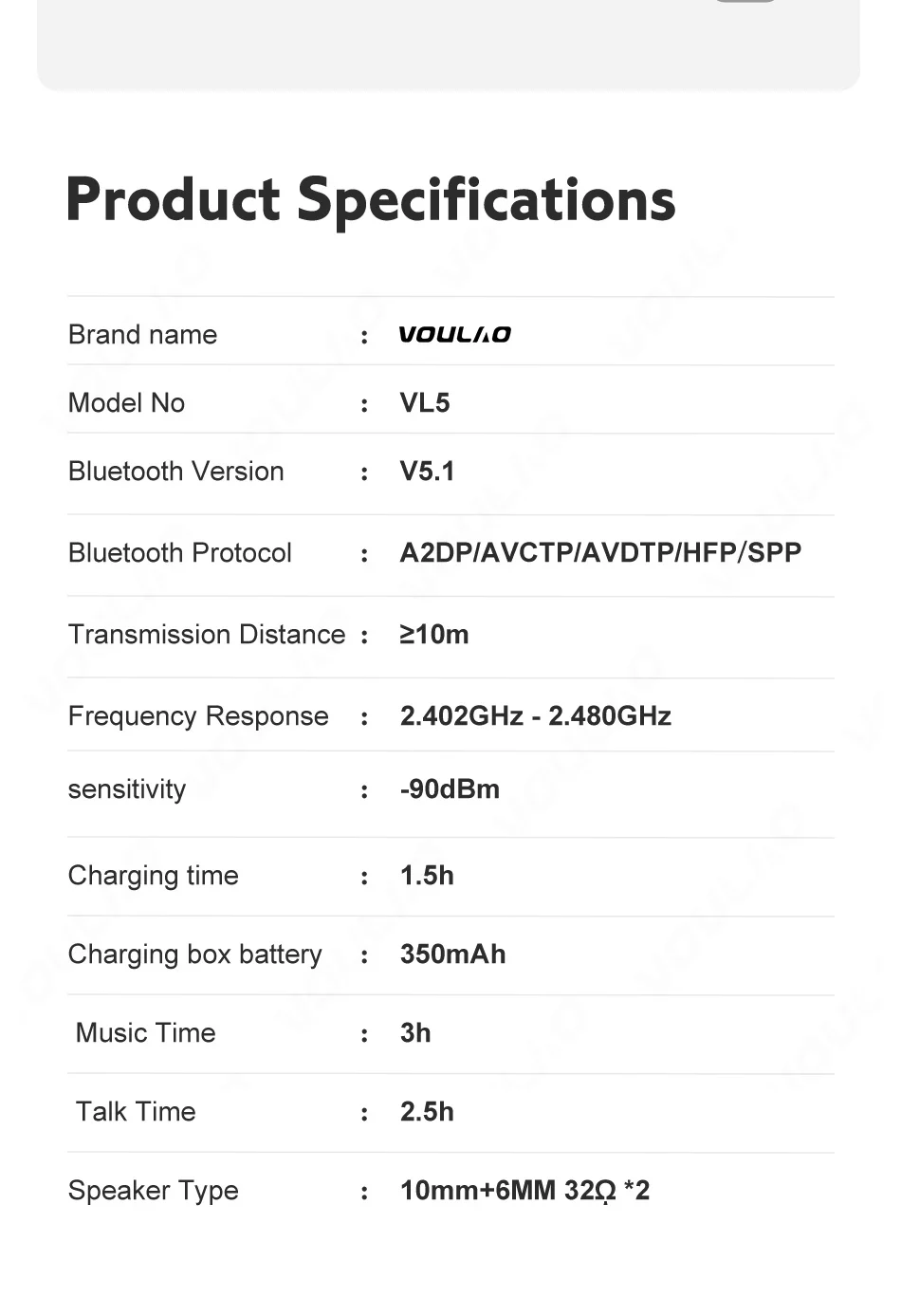The image size is (901, 1316).
Task: Click the -90dBm sensitivity value
Action: tap(449, 788)
